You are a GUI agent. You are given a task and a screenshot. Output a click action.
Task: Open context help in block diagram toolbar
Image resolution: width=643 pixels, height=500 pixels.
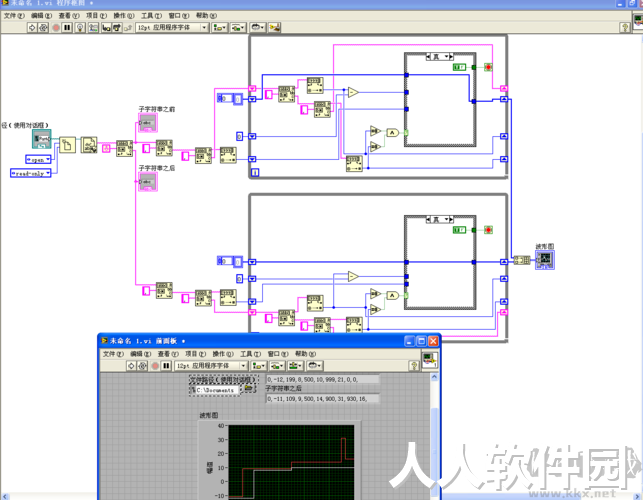pyautogui.click(x=625, y=27)
